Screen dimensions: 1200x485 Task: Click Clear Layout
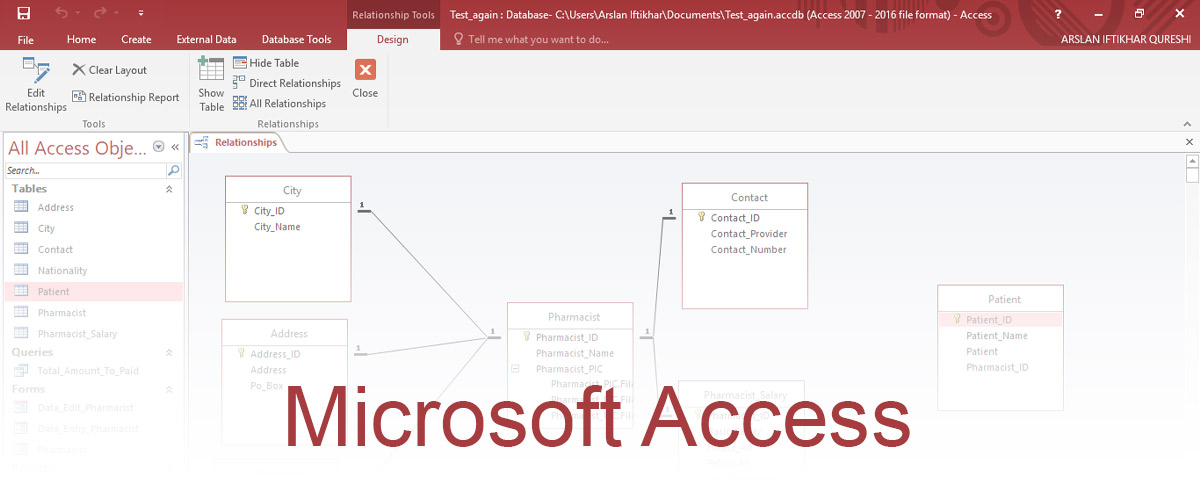pos(110,70)
